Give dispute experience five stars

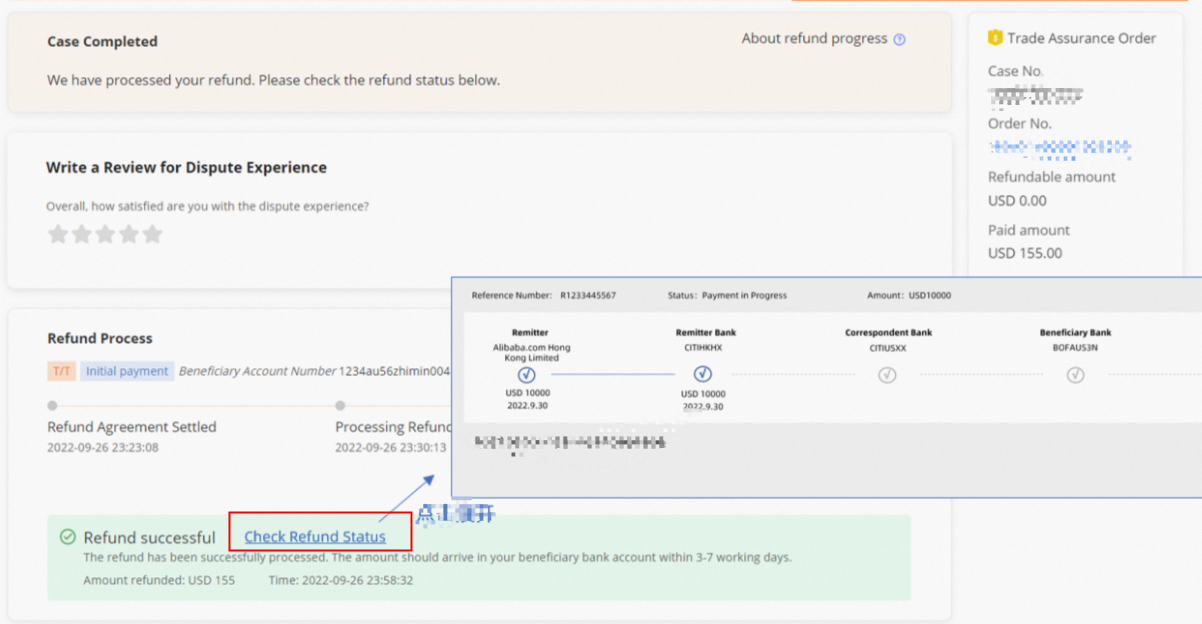(152, 234)
